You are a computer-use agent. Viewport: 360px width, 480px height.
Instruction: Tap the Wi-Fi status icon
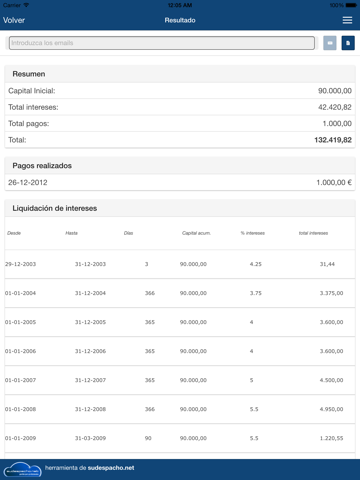(26, 5)
